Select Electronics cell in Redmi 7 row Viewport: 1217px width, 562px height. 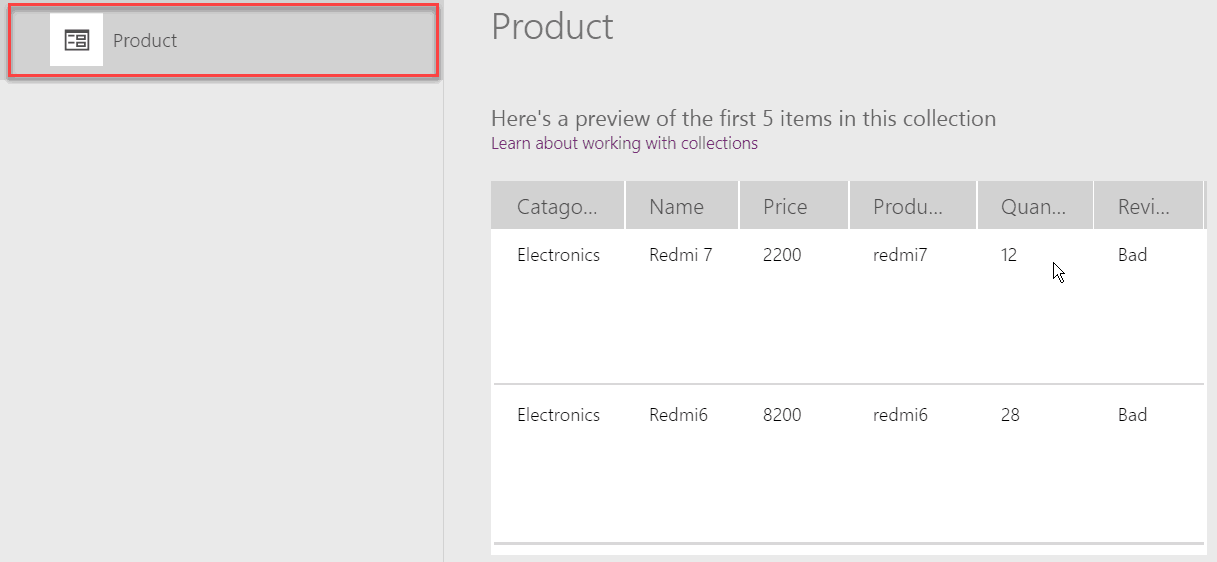coord(558,255)
